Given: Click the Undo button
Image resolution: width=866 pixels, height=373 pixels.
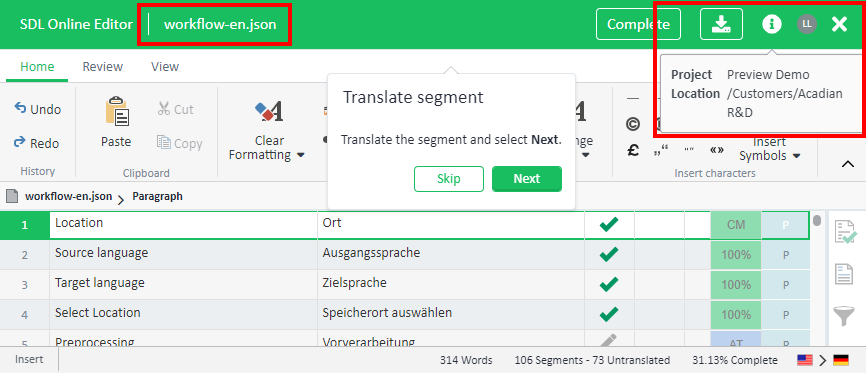Looking at the screenshot, I should 38,109.
